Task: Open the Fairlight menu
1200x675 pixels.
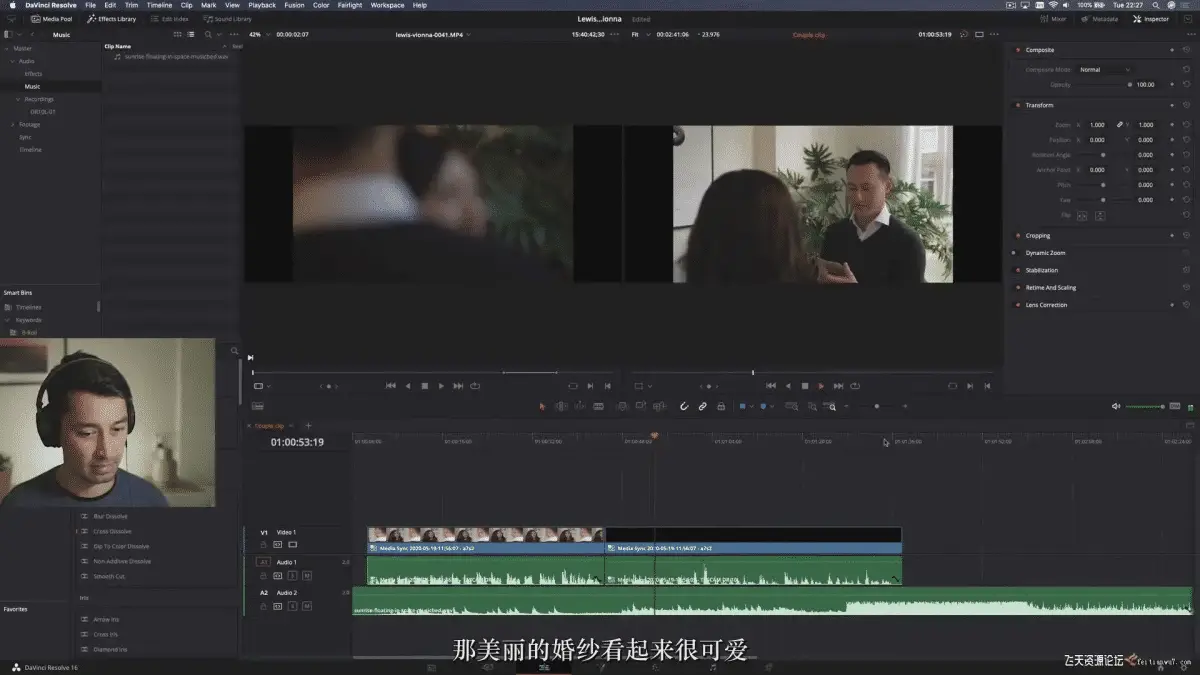Action: pos(350,5)
